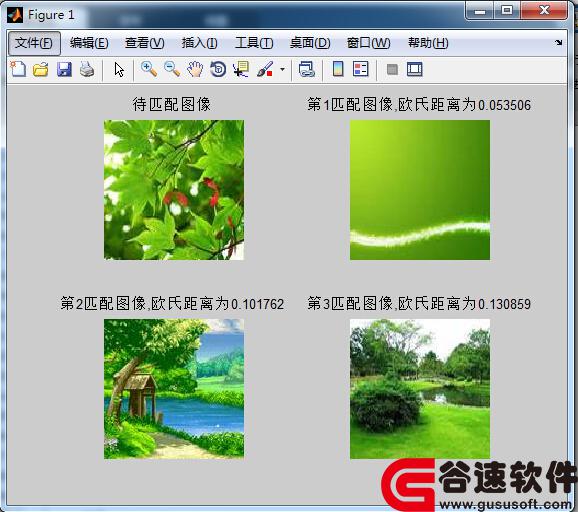Insert a Colorbar from the toolbar
This screenshot has width=578, height=512.
tap(338, 69)
